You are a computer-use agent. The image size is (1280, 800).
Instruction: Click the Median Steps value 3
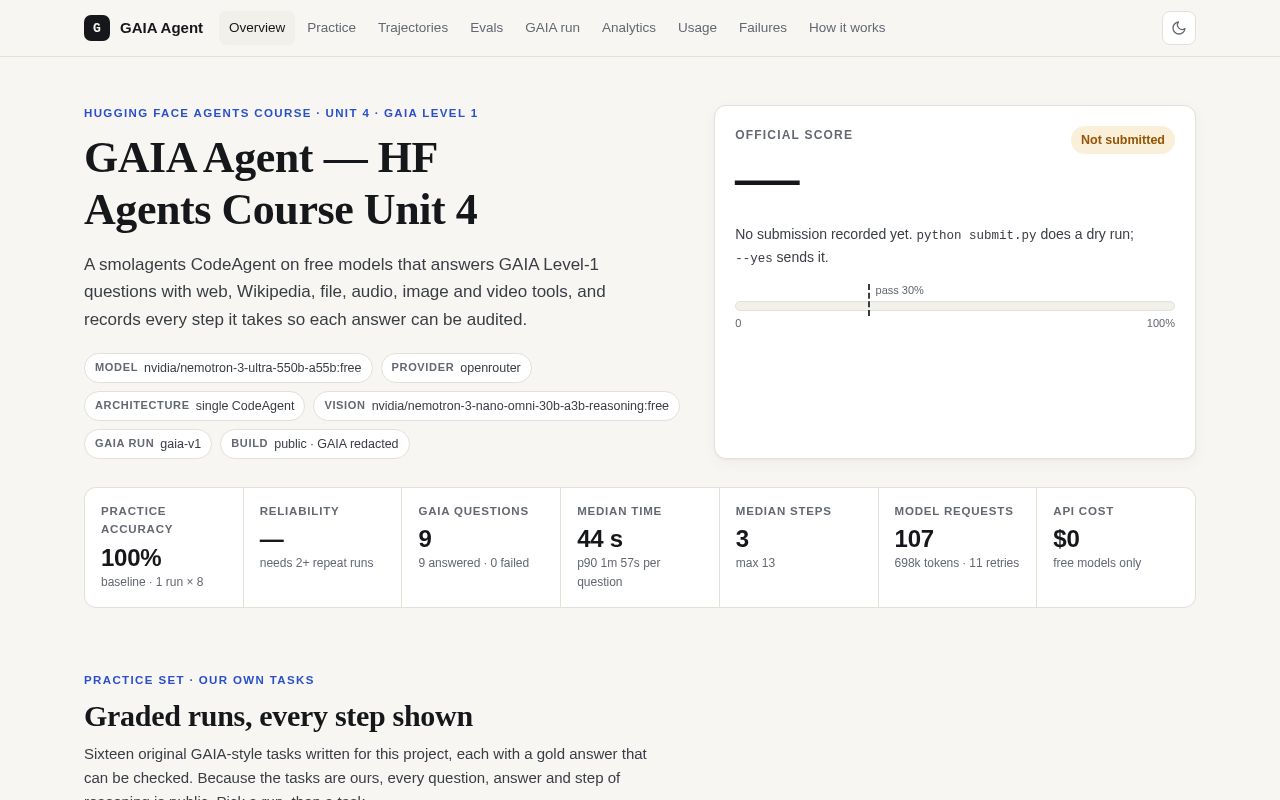(x=742, y=539)
